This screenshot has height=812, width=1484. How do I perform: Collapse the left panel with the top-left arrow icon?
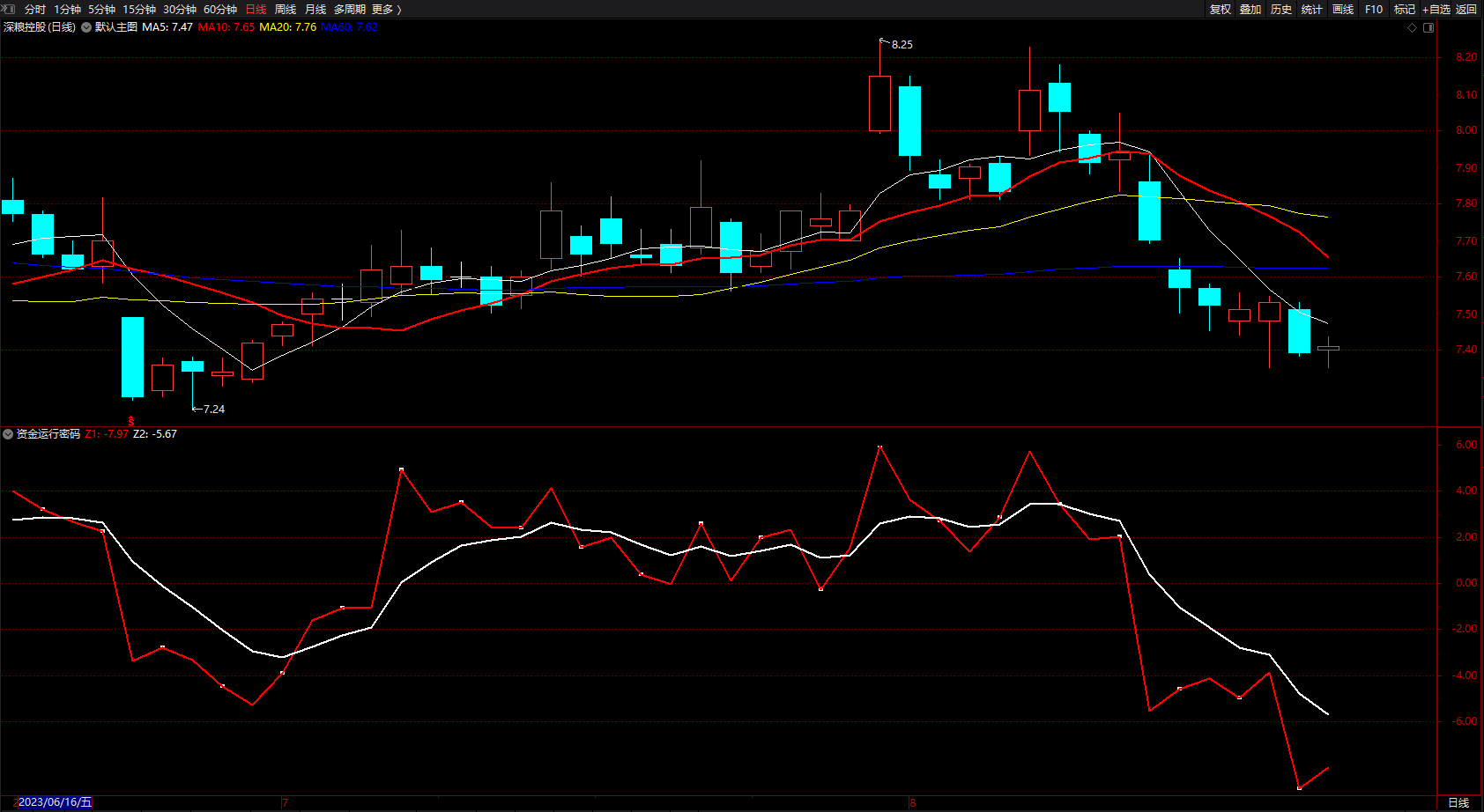[9, 9]
